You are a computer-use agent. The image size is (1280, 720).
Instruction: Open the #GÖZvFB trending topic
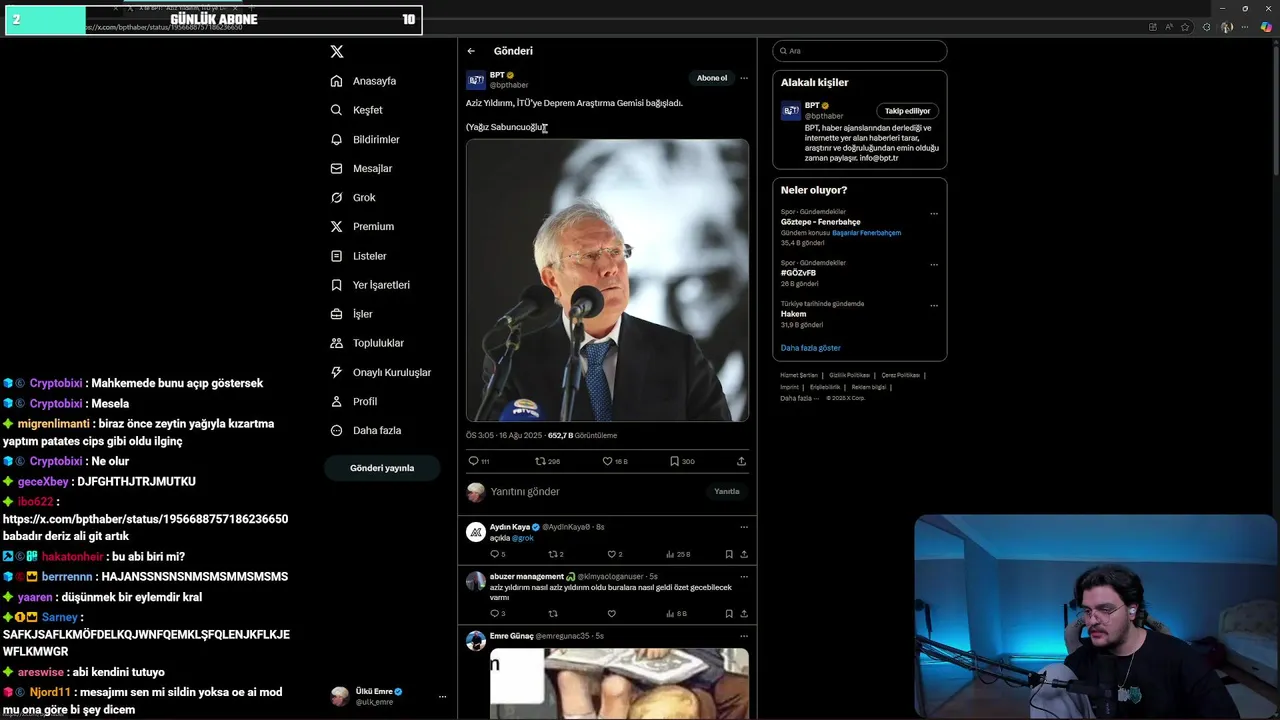(x=798, y=273)
